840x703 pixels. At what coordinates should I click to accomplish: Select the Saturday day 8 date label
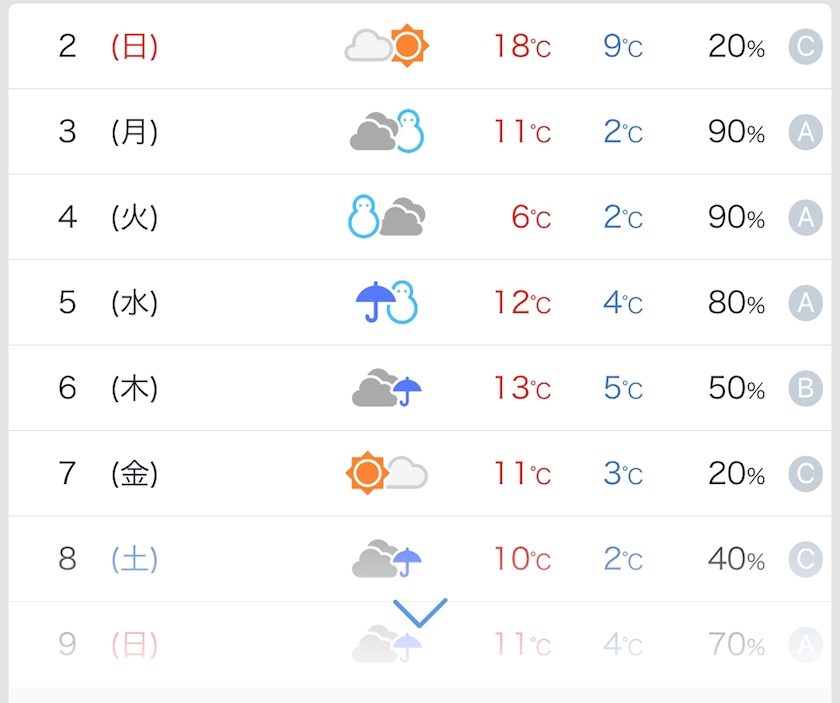(108, 558)
